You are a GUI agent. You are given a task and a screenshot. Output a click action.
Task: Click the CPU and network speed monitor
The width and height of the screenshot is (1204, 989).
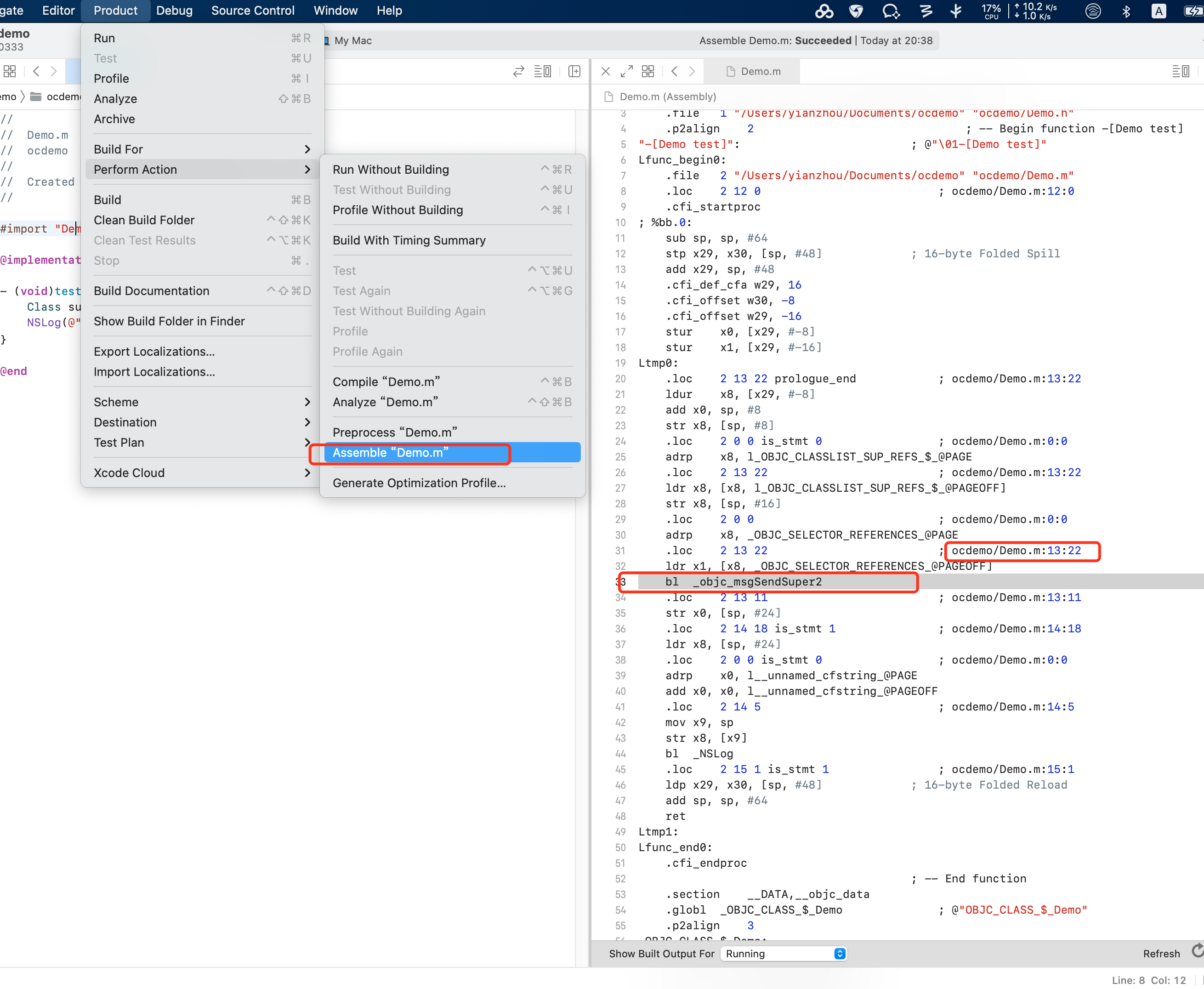click(x=1018, y=11)
